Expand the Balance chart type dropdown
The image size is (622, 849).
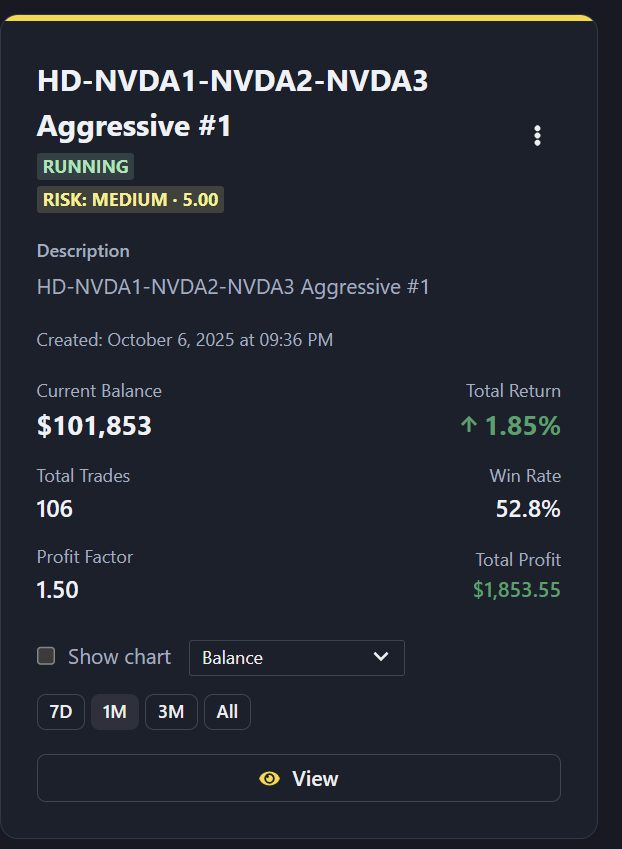296,658
